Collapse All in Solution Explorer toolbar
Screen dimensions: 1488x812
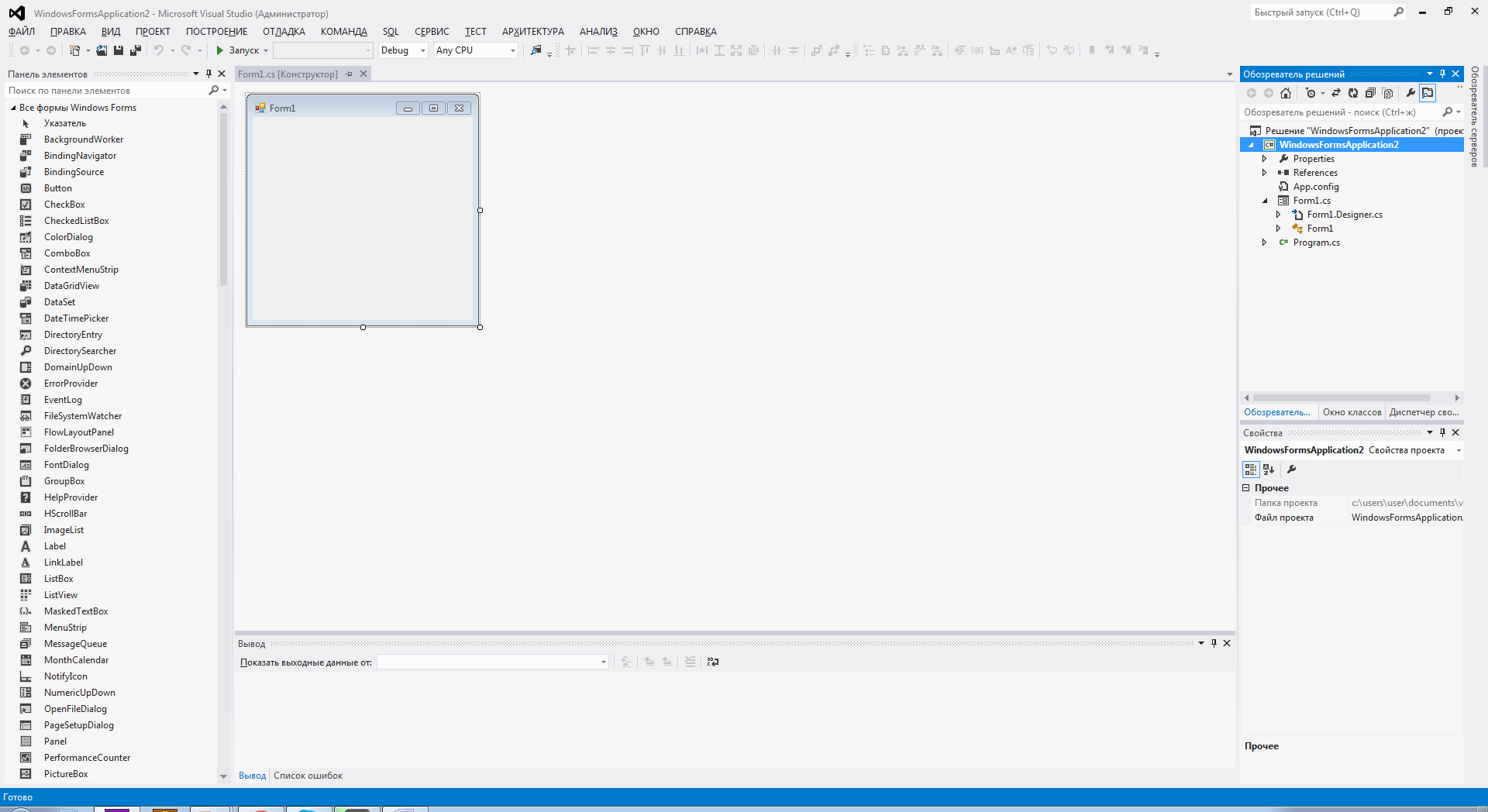(x=1370, y=93)
